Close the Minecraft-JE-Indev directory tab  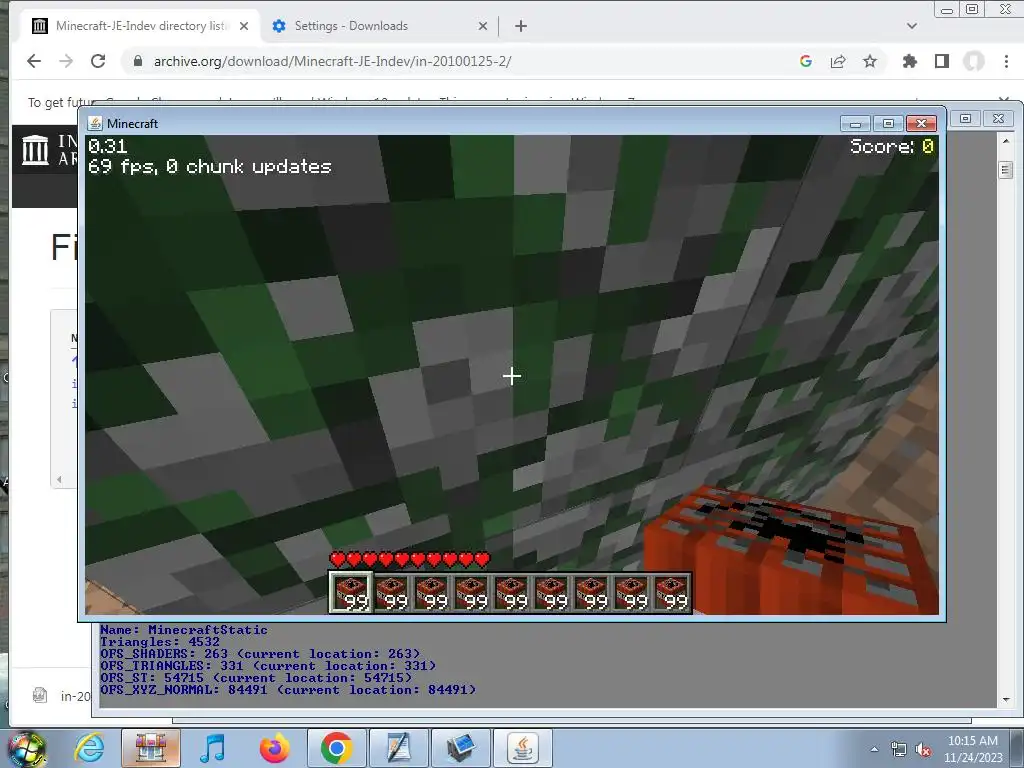(x=244, y=26)
